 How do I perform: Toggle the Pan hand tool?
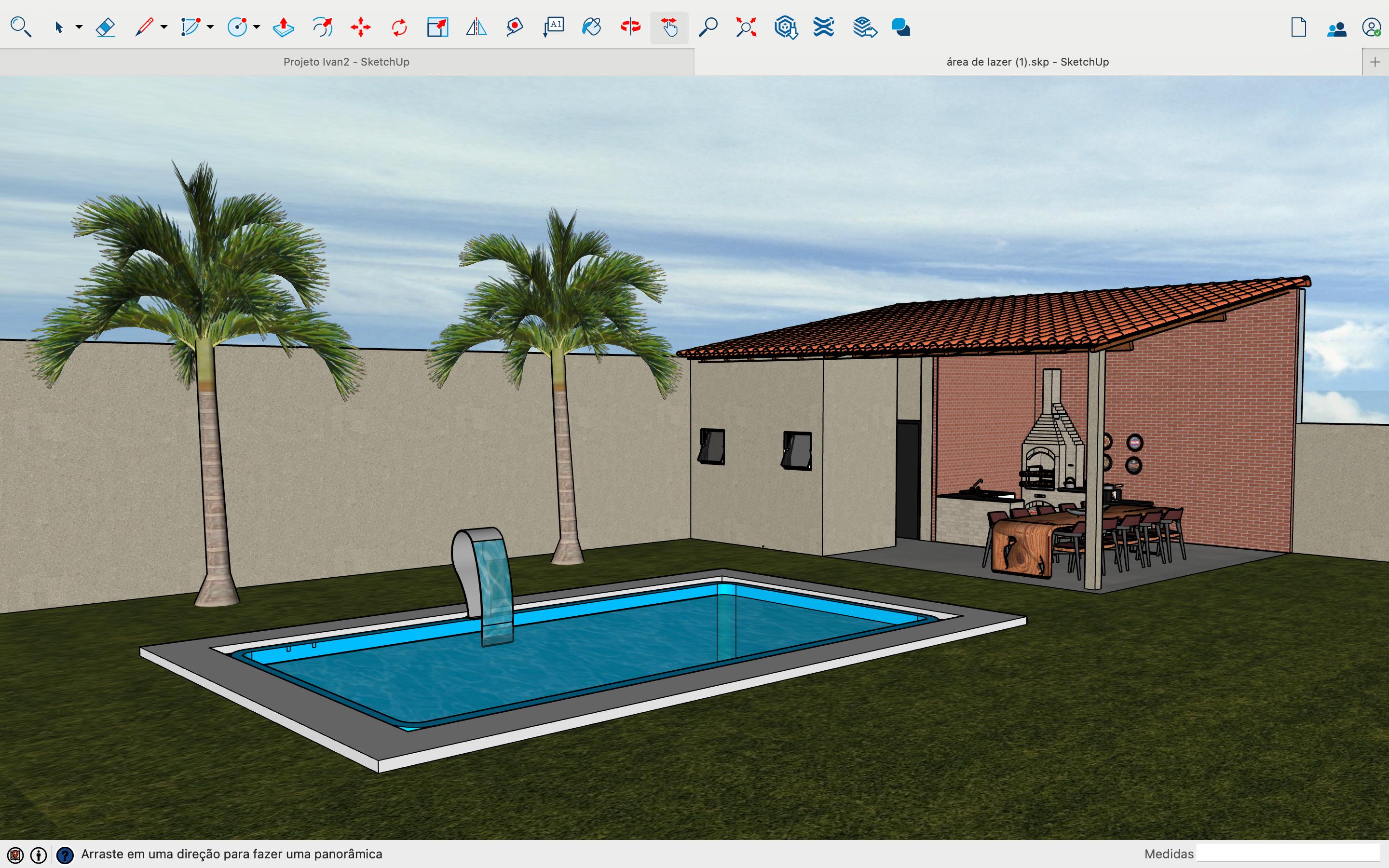coord(669,27)
